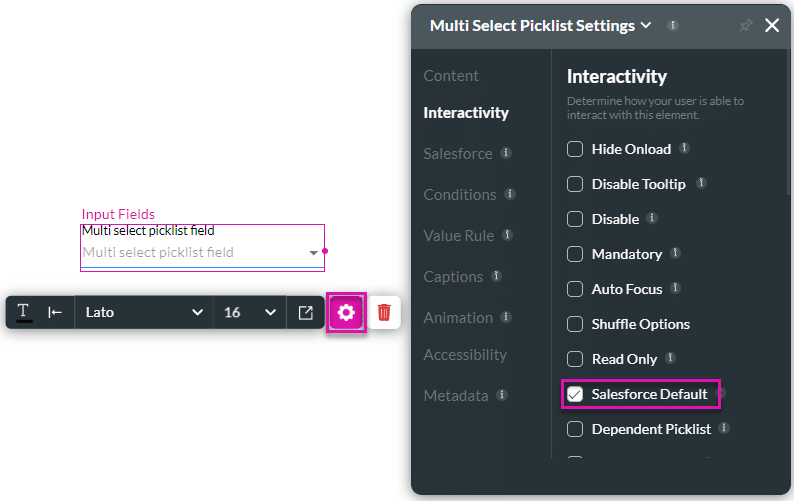Click the Multi select picklist field input
This screenshot has width=794, height=501.
pos(201,253)
